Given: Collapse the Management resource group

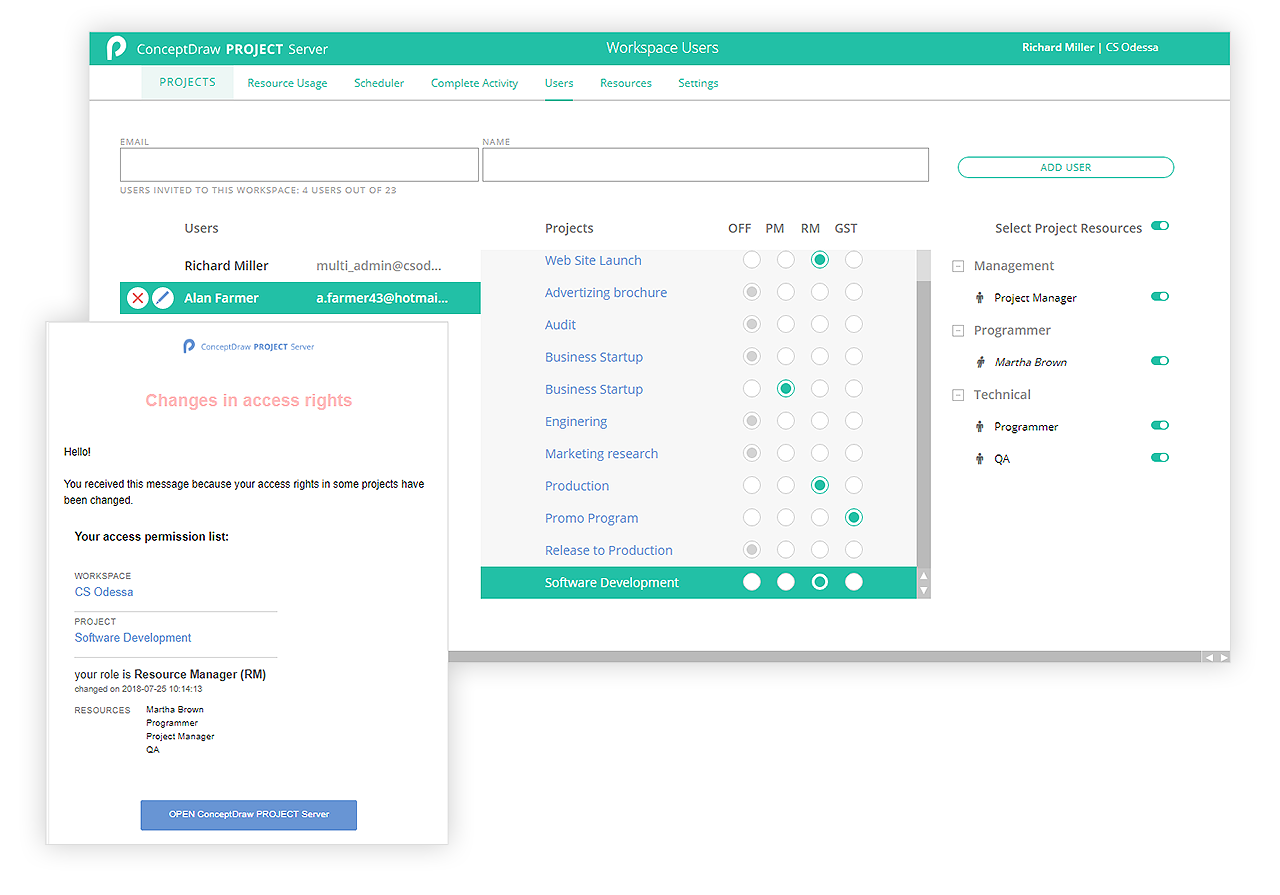Looking at the screenshot, I should click(958, 266).
